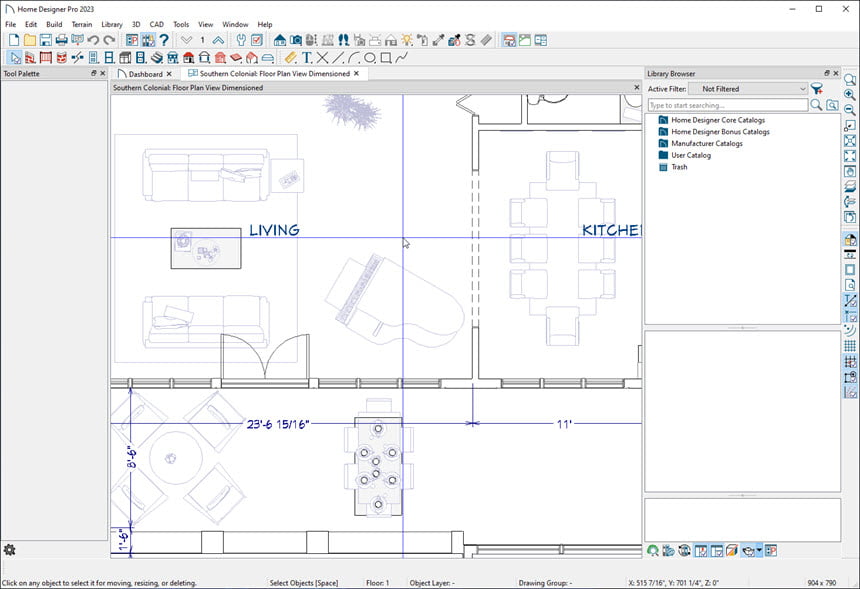
Task: Select Southern Colonial Floor Plan tab
Action: [274, 73]
